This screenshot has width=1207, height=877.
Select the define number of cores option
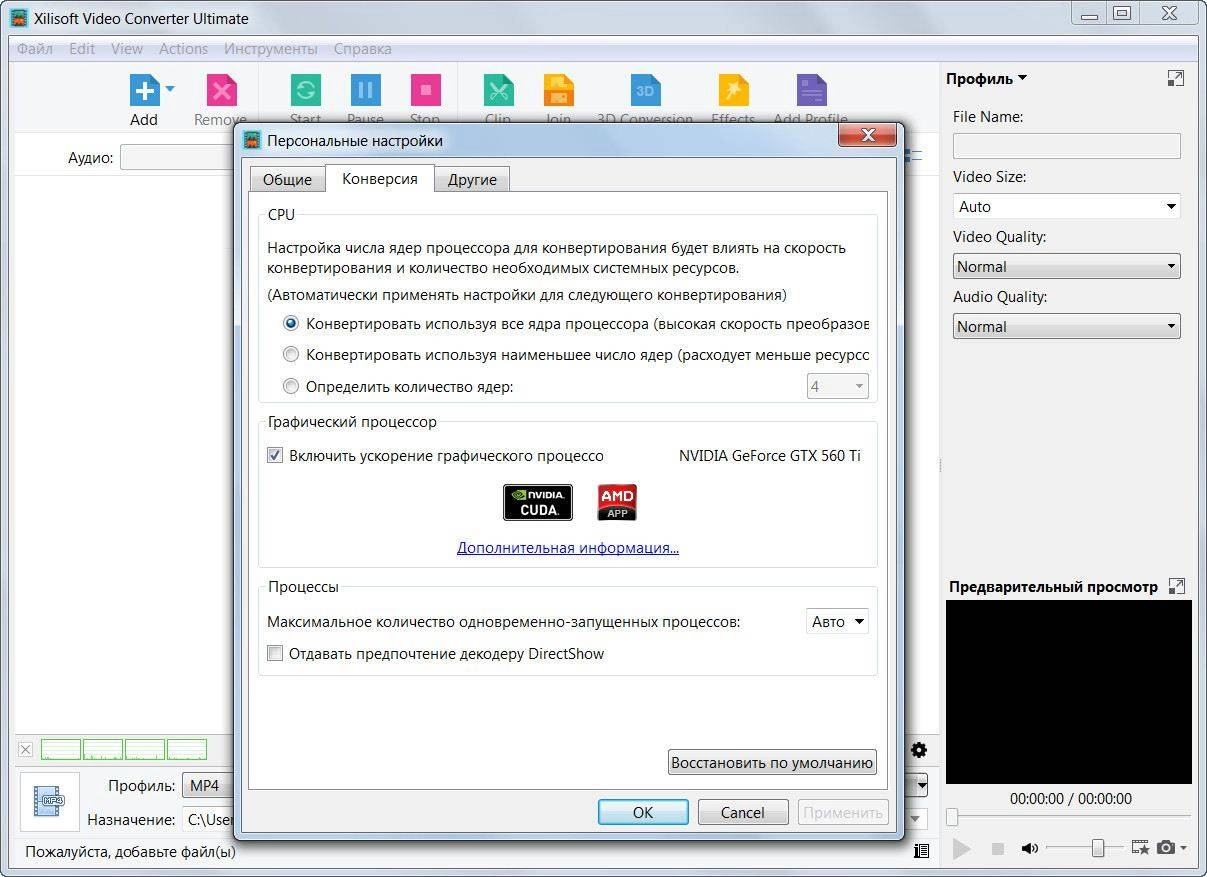291,386
